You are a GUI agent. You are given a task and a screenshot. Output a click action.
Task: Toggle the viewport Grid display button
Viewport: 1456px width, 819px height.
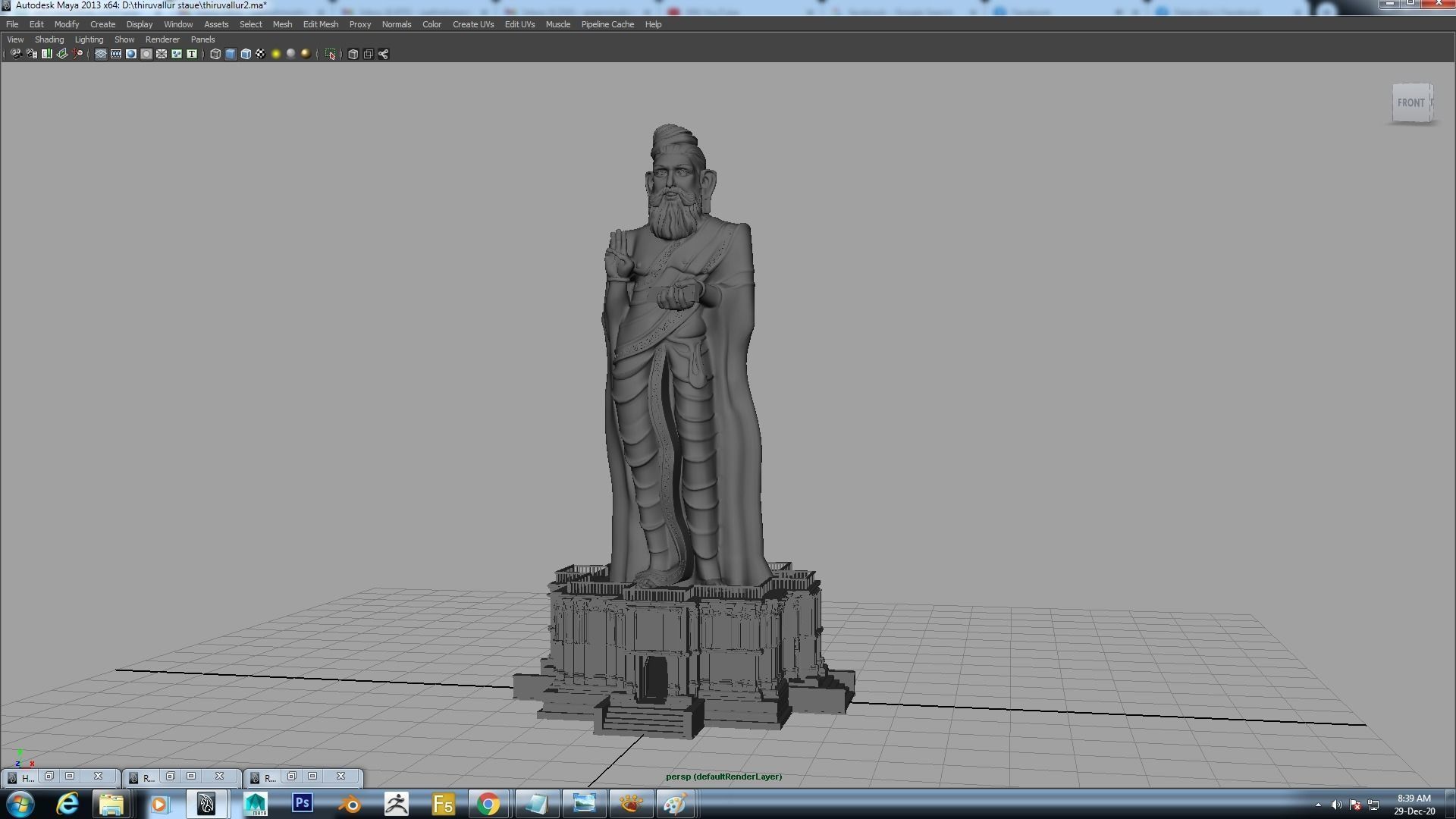tap(101, 54)
